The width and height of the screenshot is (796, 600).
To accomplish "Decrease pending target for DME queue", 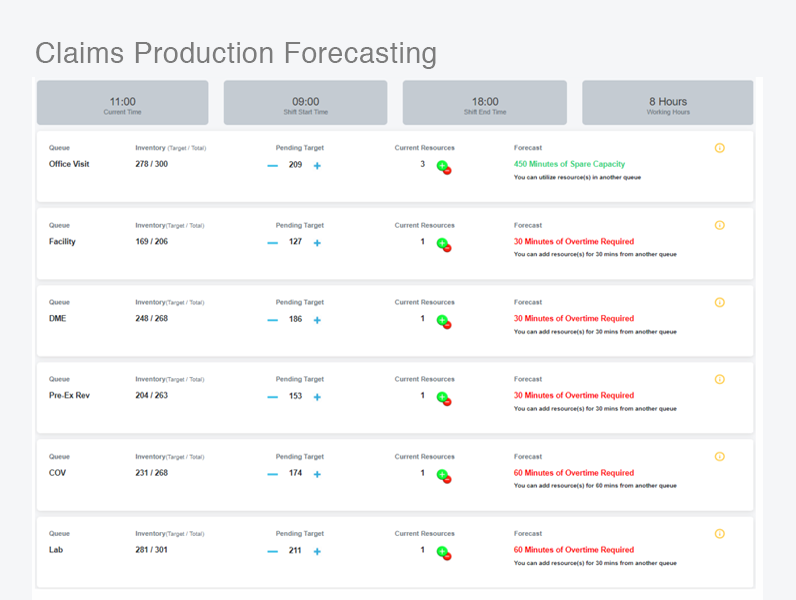I will click(273, 320).
